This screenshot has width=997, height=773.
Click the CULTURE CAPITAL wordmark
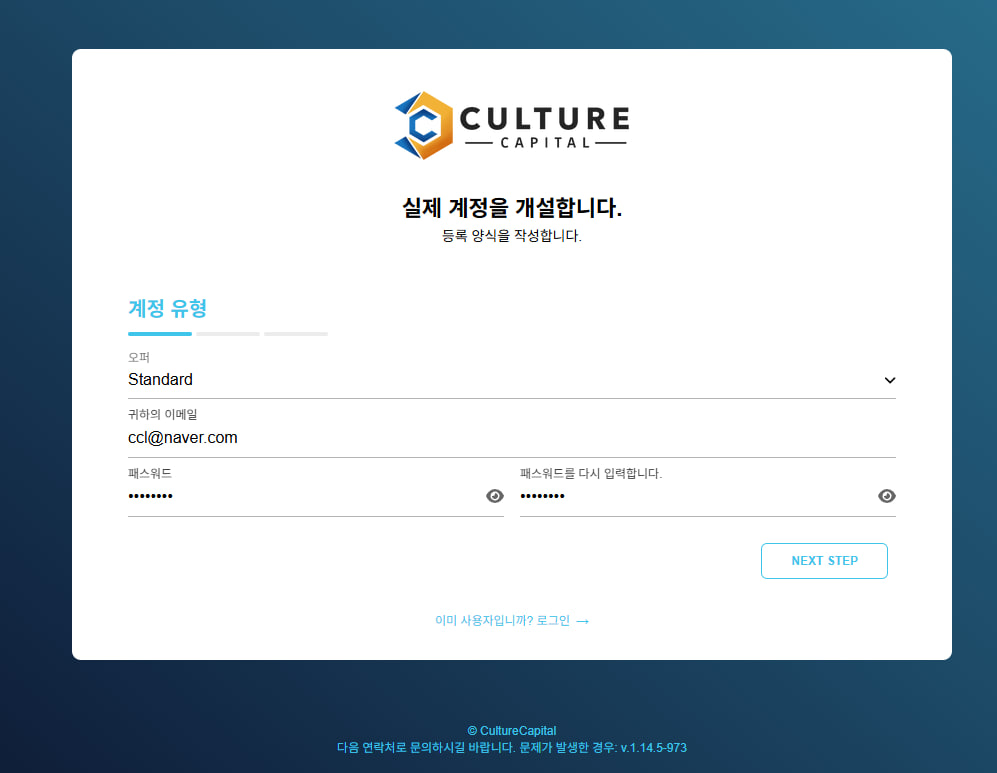pos(544,127)
